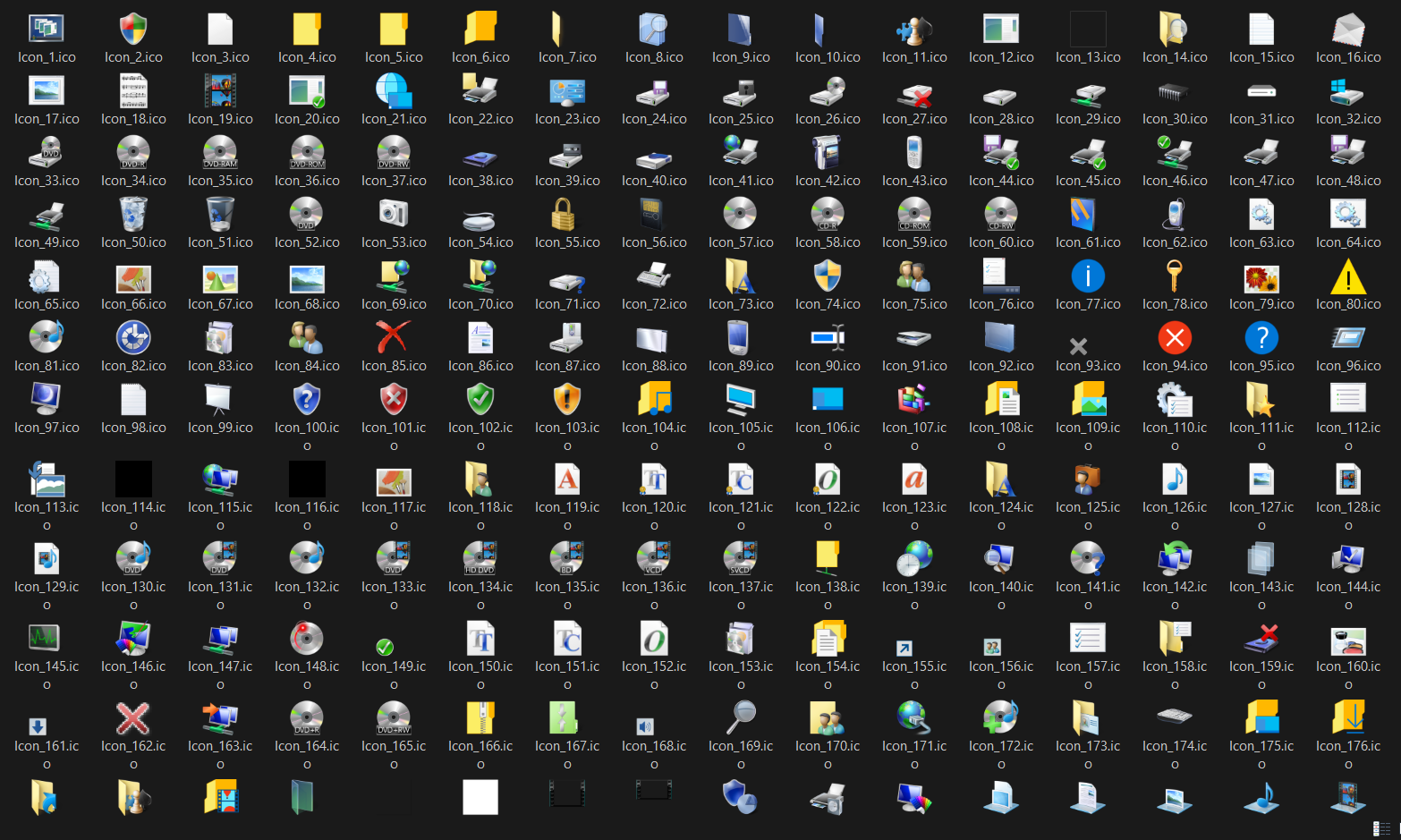Select the download arrow icon Icon_161.ico
This screenshot has width=1401, height=840.
tap(38, 726)
